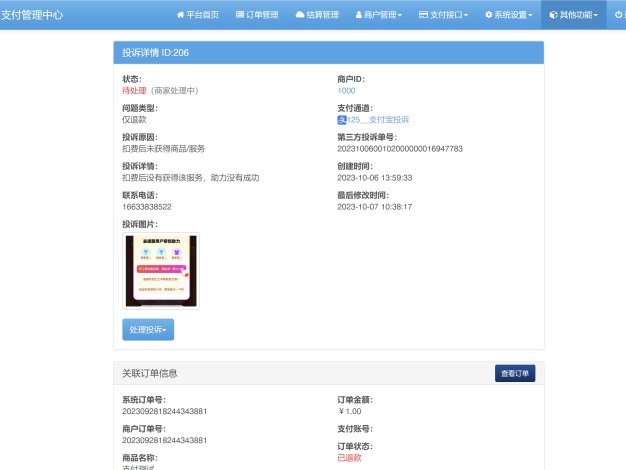Viewport: 626px width, 470px height.
Task: Expand the 支付接口 dropdown menu
Action: click(x=443, y=15)
